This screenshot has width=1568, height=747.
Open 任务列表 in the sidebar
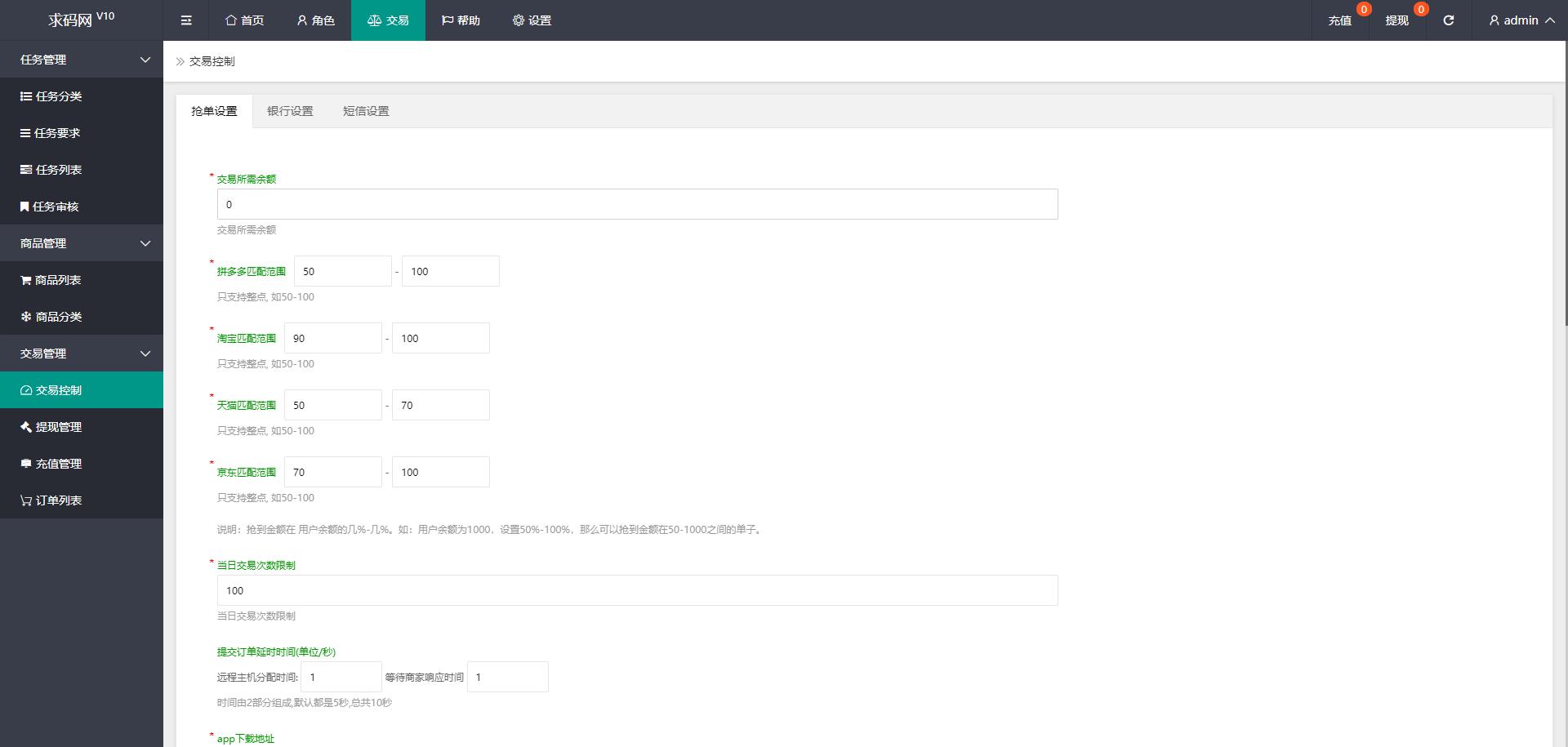point(82,170)
